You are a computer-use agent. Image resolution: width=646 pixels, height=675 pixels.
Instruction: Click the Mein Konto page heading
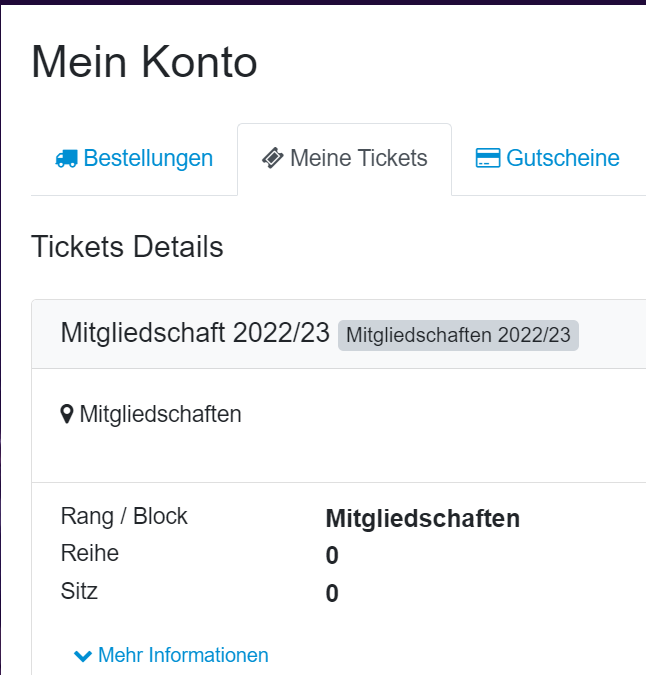pos(144,62)
